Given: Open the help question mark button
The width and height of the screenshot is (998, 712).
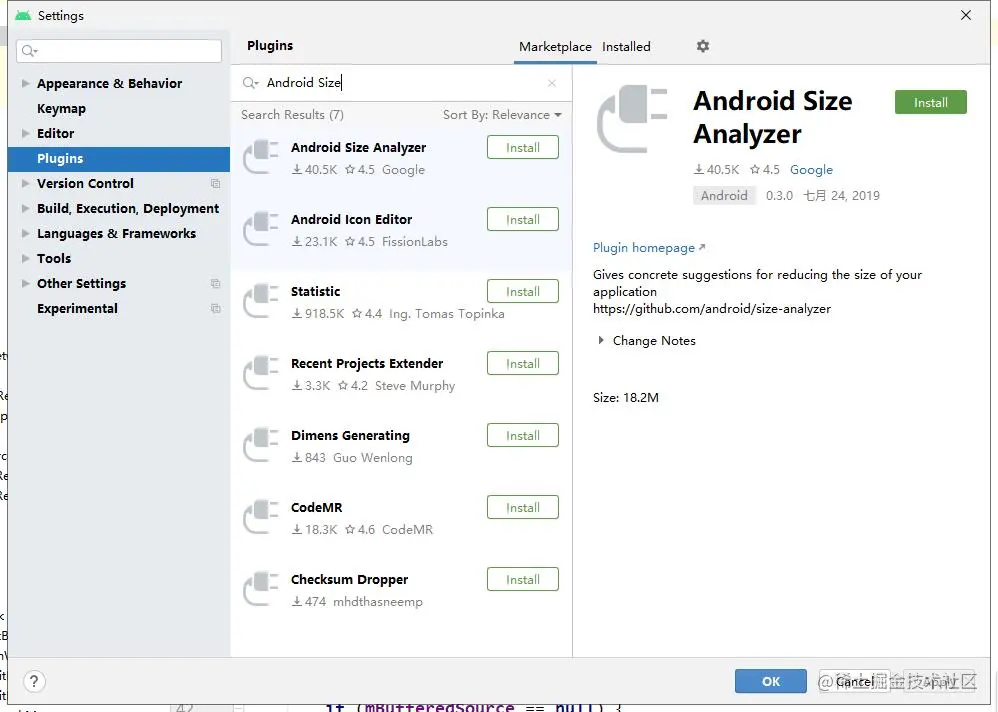Looking at the screenshot, I should pyautogui.click(x=34, y=681).
